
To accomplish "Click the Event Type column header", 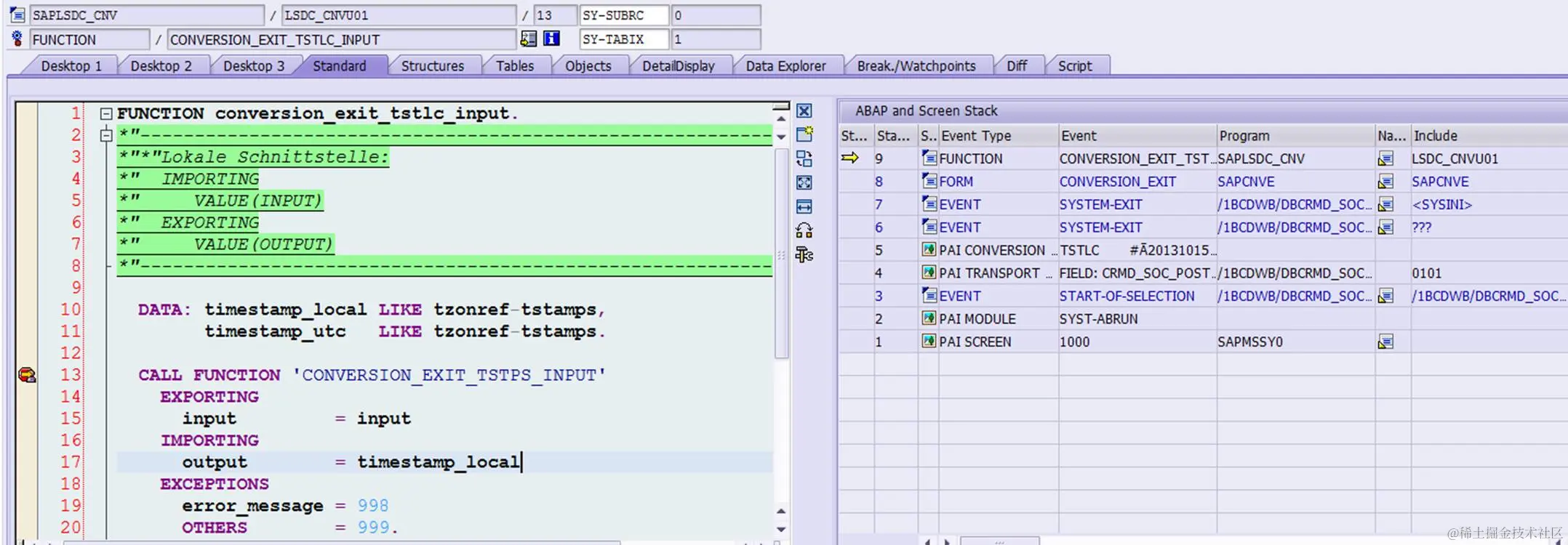I will pyautogui.click(x=998, y=136).
